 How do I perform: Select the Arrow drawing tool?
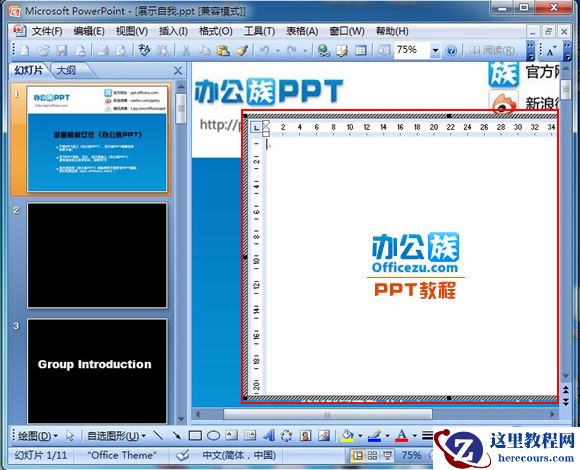tap(176, 436)
